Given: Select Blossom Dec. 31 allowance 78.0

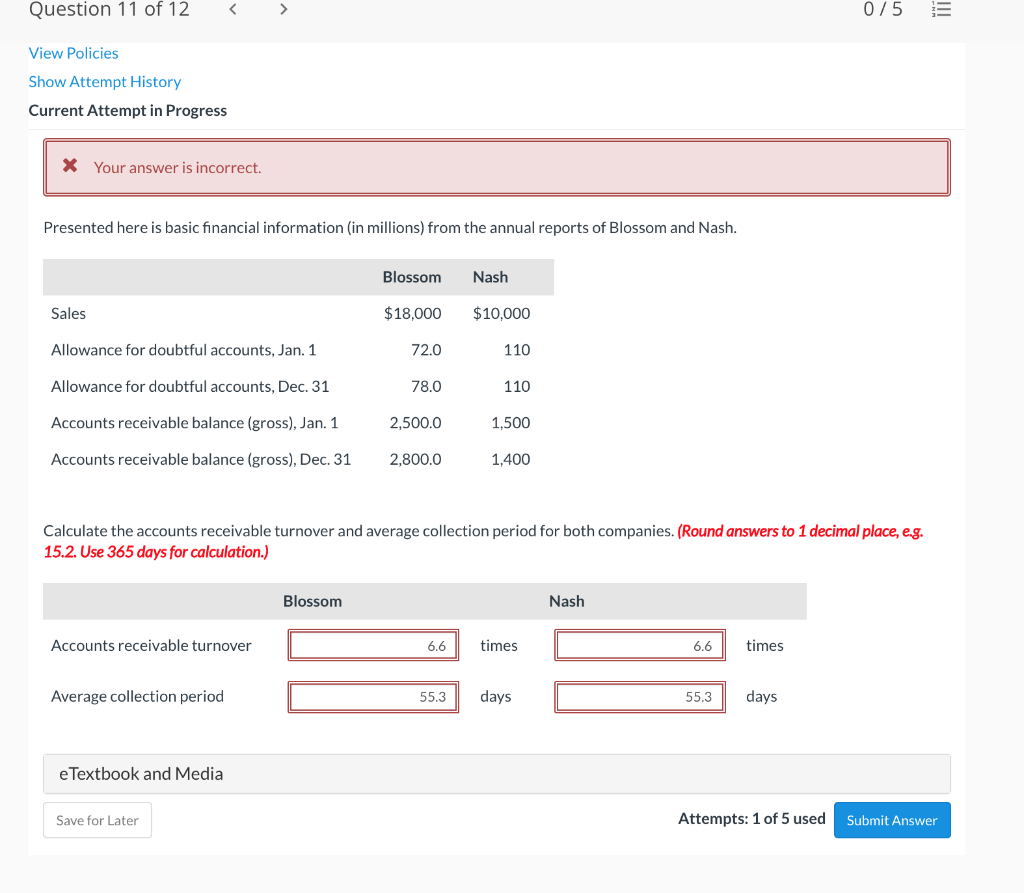Looking at the screenshot, I should [x=426, y=387].
